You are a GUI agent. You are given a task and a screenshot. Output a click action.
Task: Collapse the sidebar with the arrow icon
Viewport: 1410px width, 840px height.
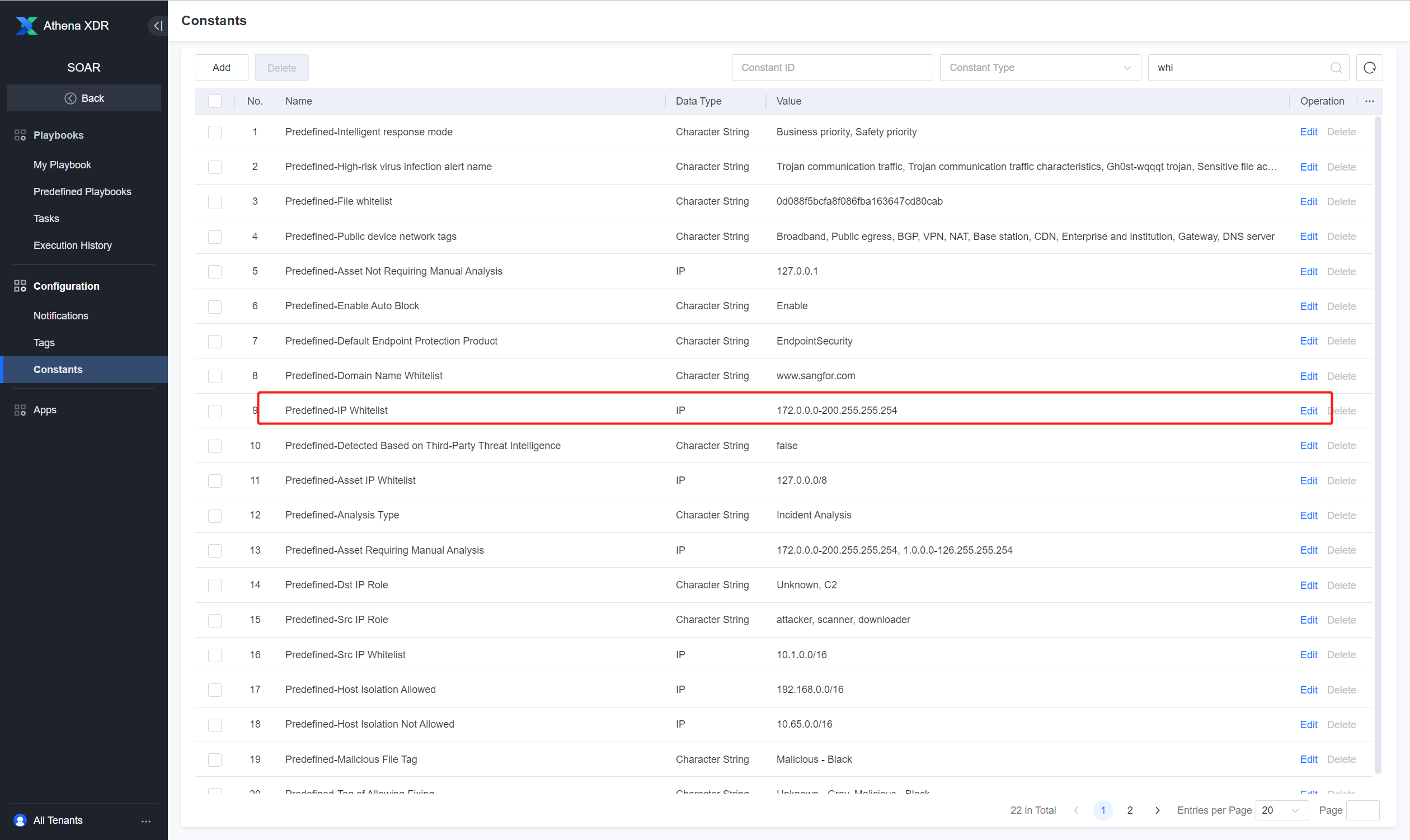[158, 26]
